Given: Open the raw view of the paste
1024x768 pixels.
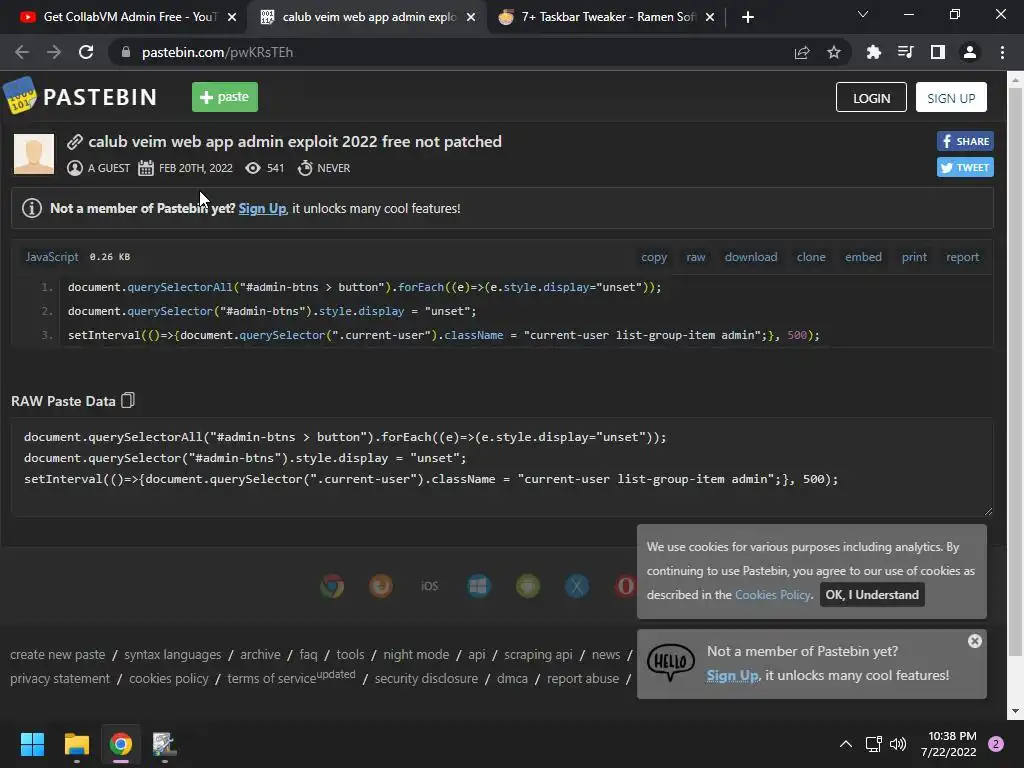Looking at the screenshot, I should (x=696, y=257).
